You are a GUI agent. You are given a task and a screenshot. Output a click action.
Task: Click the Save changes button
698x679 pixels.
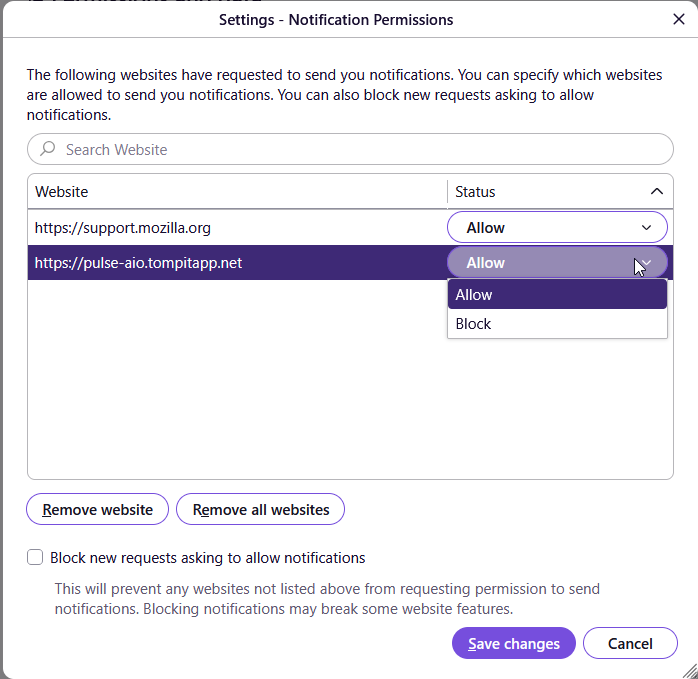(514, 643)
